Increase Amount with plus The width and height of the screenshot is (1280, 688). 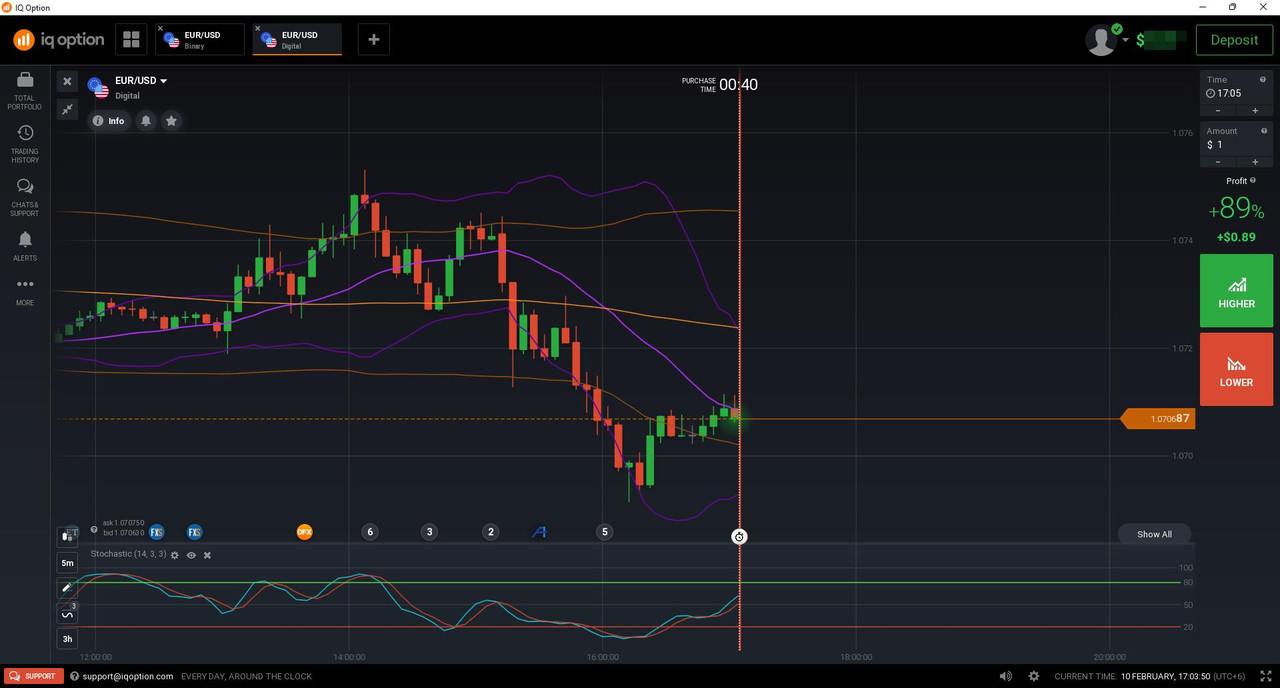click(x=1255, y=162)
